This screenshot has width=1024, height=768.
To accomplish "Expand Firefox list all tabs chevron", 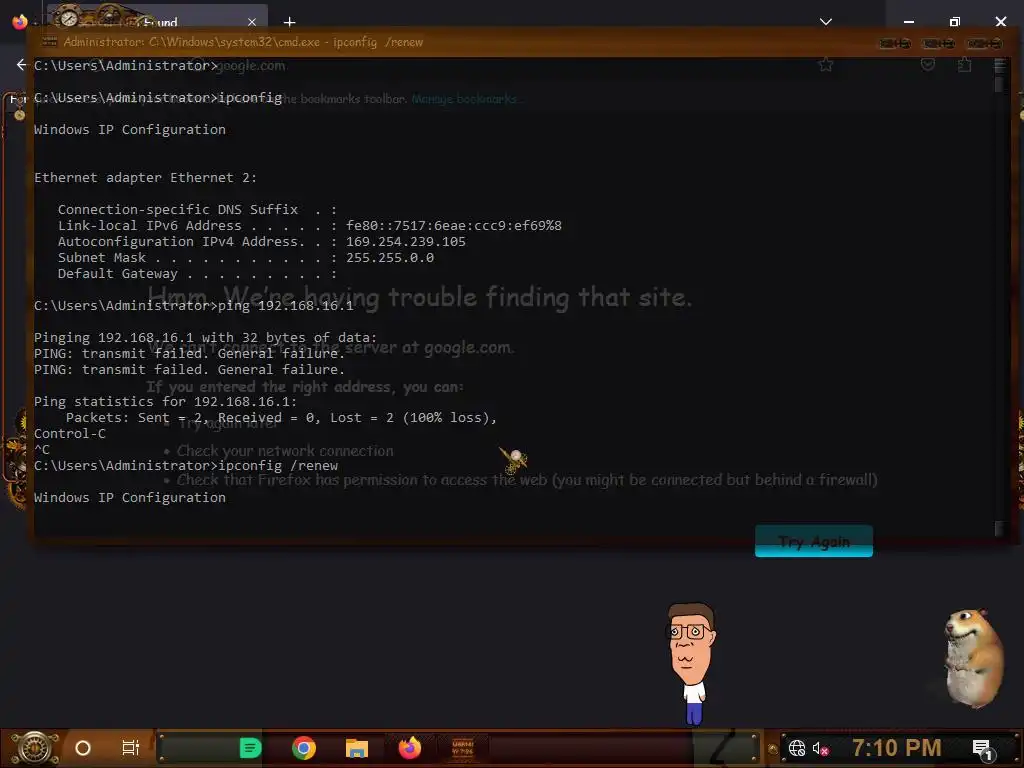I will 825,22.
